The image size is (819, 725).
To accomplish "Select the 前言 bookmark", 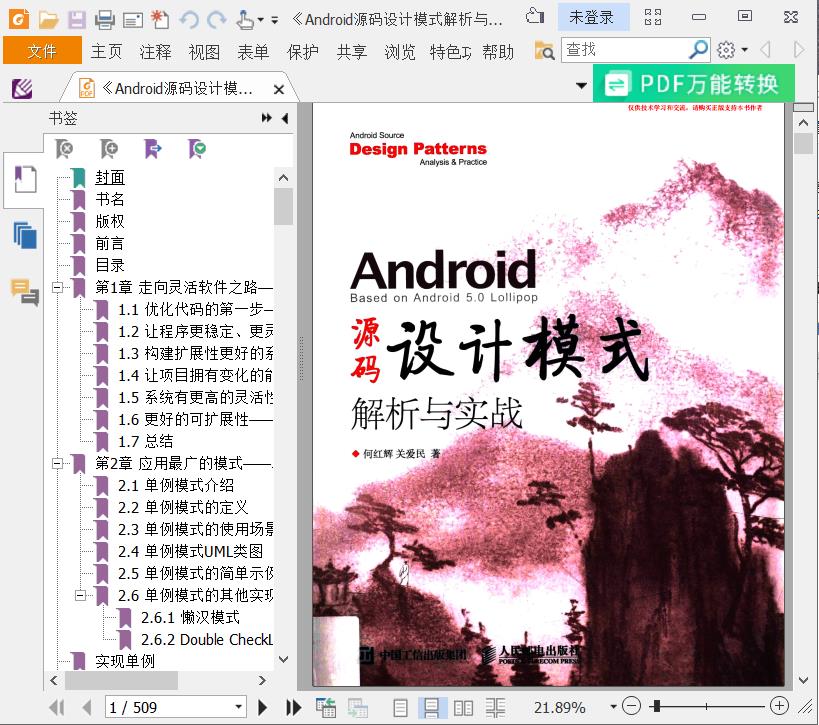I will point(110,243).
